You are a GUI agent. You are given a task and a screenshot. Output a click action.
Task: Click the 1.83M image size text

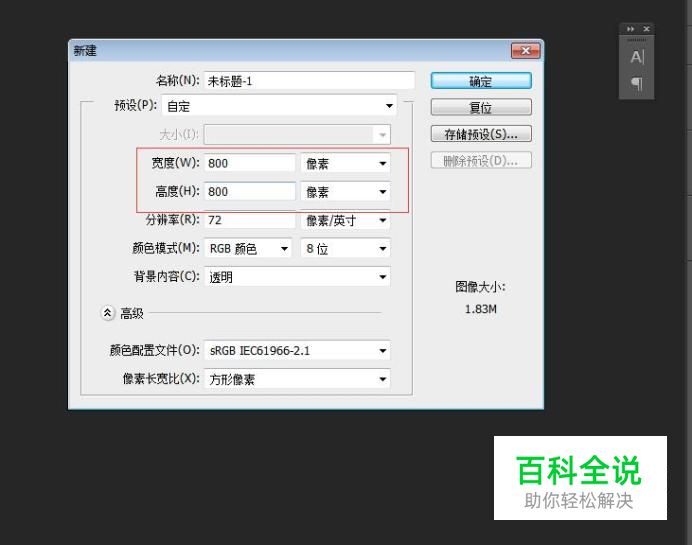click(x=481, y=309)
